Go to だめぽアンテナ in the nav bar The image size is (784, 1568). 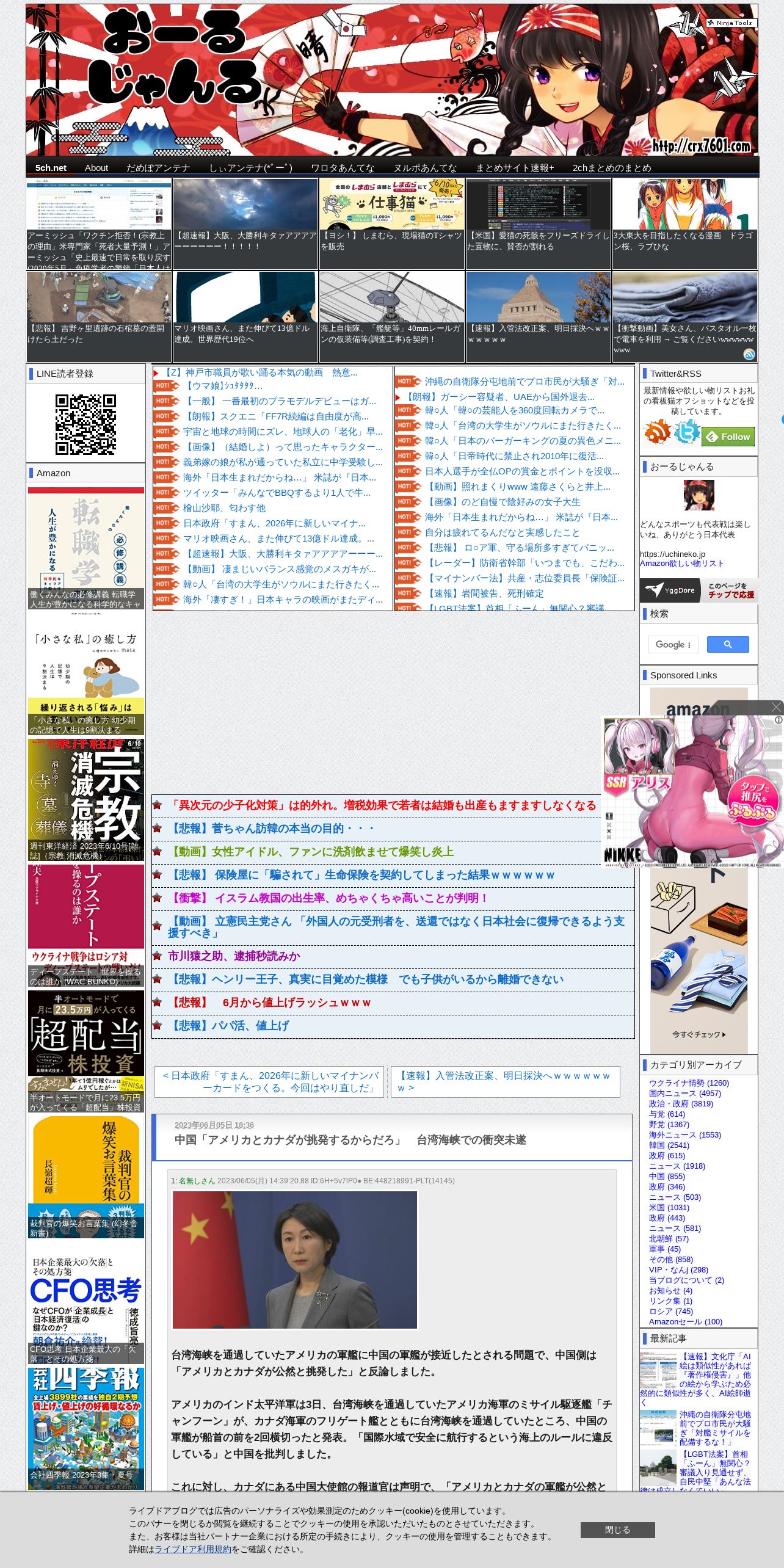pyautogui.click(x=158, y=167)
